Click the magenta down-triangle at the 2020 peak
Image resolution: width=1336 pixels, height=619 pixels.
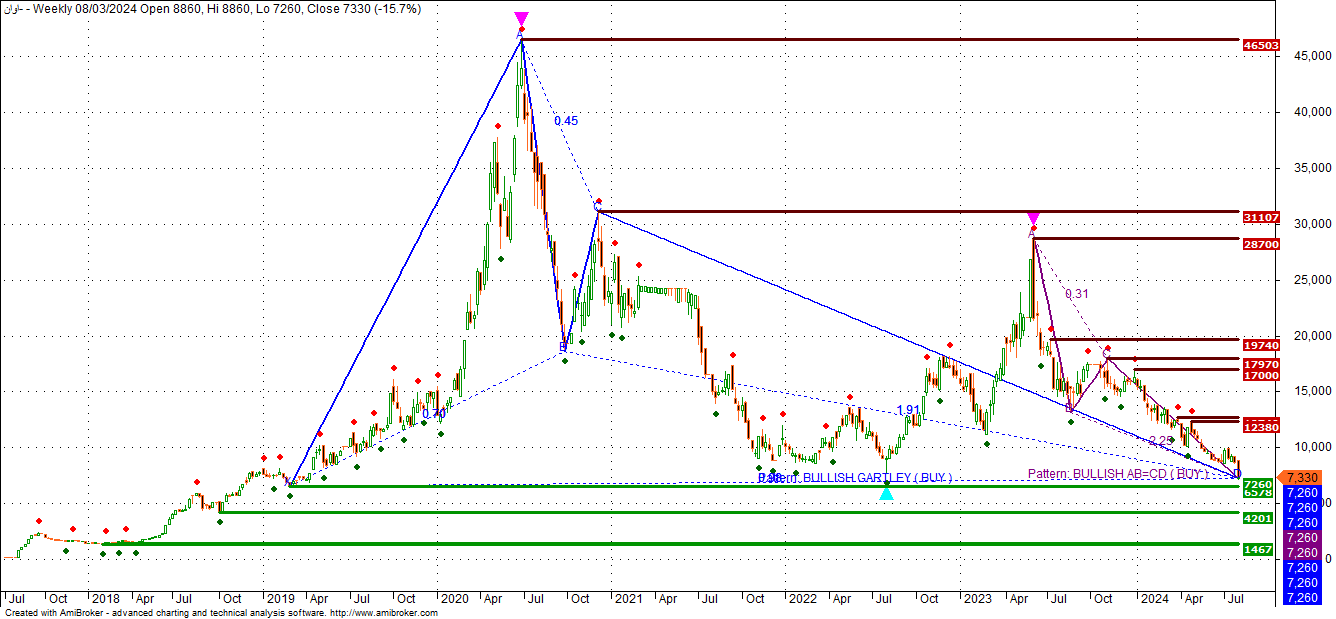521,19
